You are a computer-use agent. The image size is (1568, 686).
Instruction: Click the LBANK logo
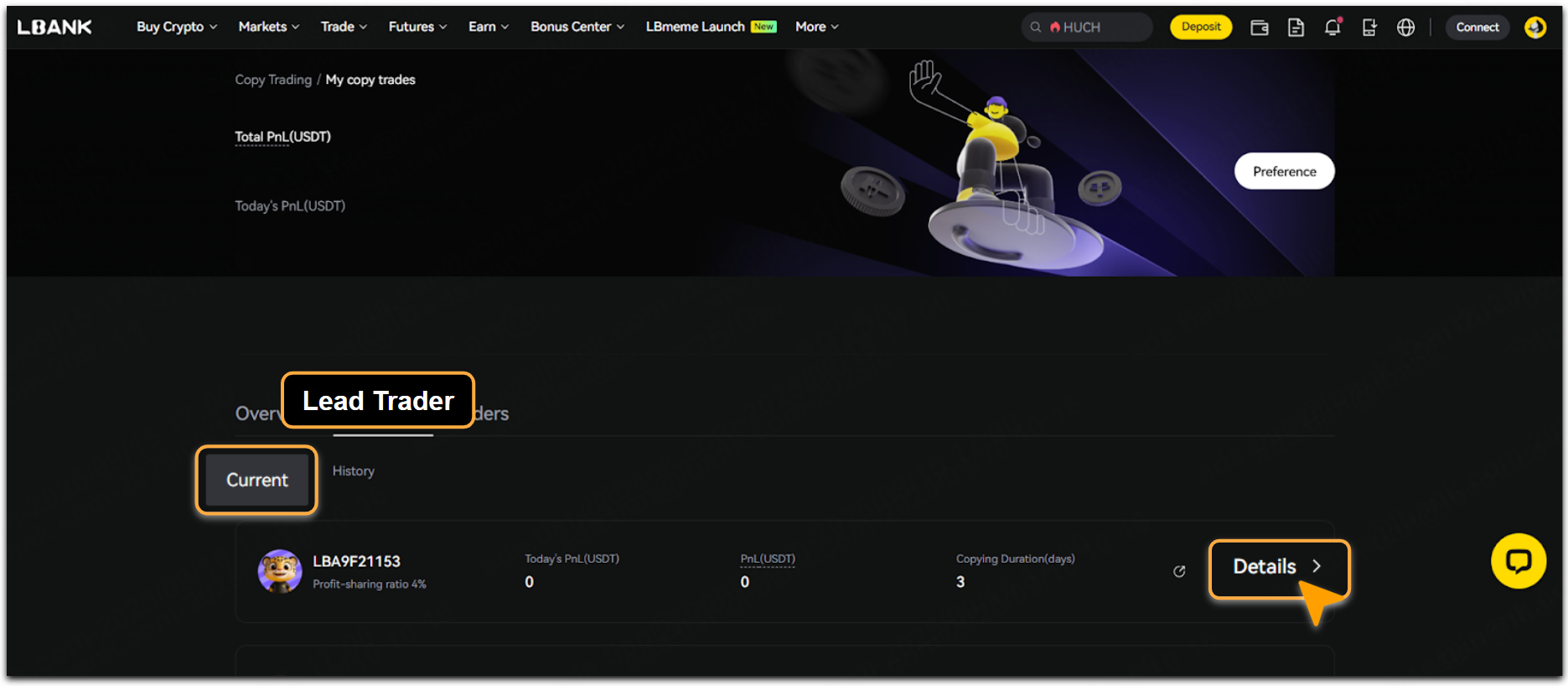[x=54, y=27]
